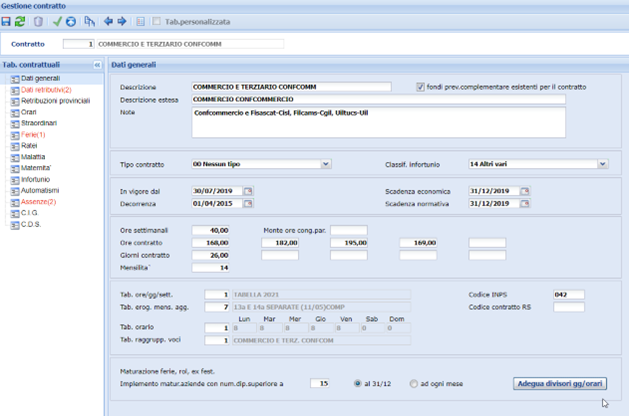Click Ore contratto field showing 195,00

pos(349,243)
